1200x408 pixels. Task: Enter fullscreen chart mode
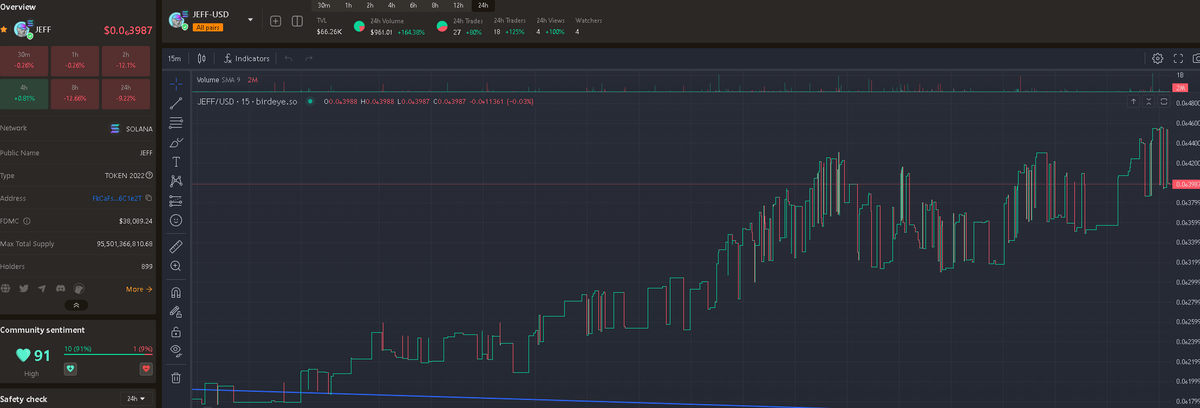[x=1177, y=58]
